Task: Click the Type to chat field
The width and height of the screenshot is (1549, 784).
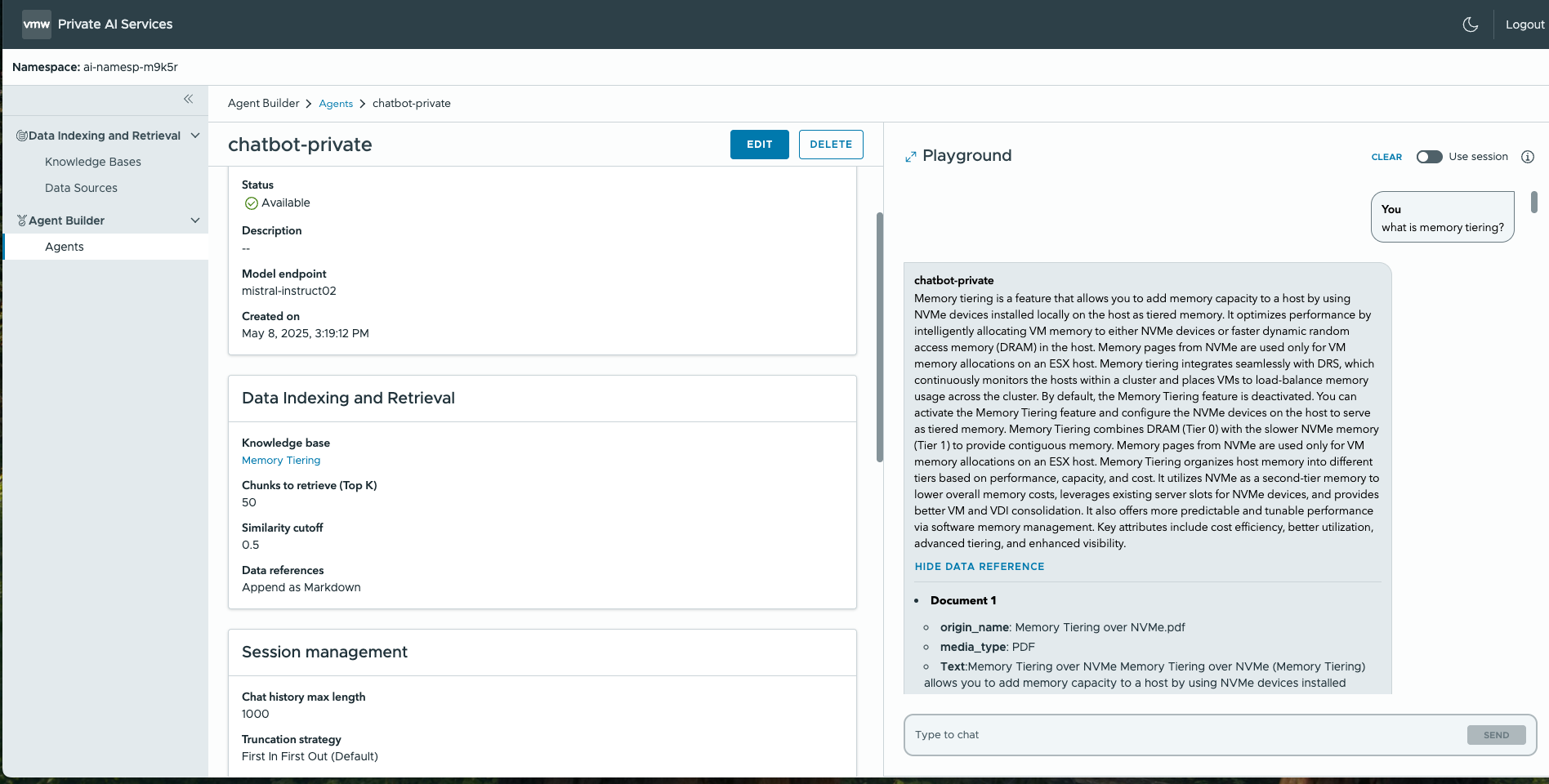Action: [x=1185, y=735]
